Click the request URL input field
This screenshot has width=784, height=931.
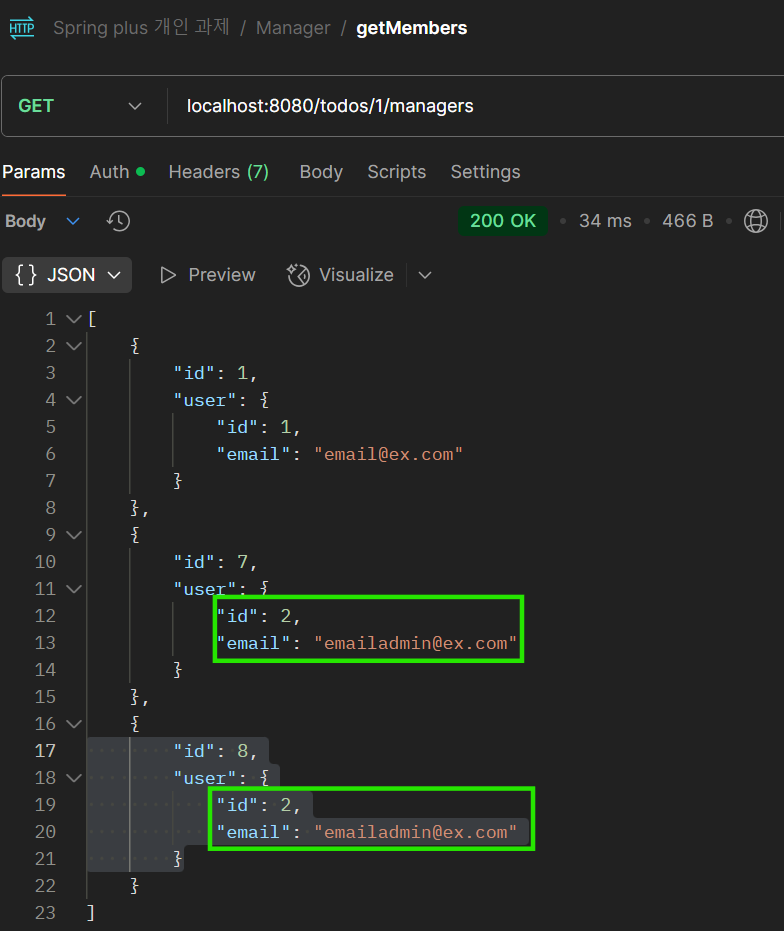[475, 106]
